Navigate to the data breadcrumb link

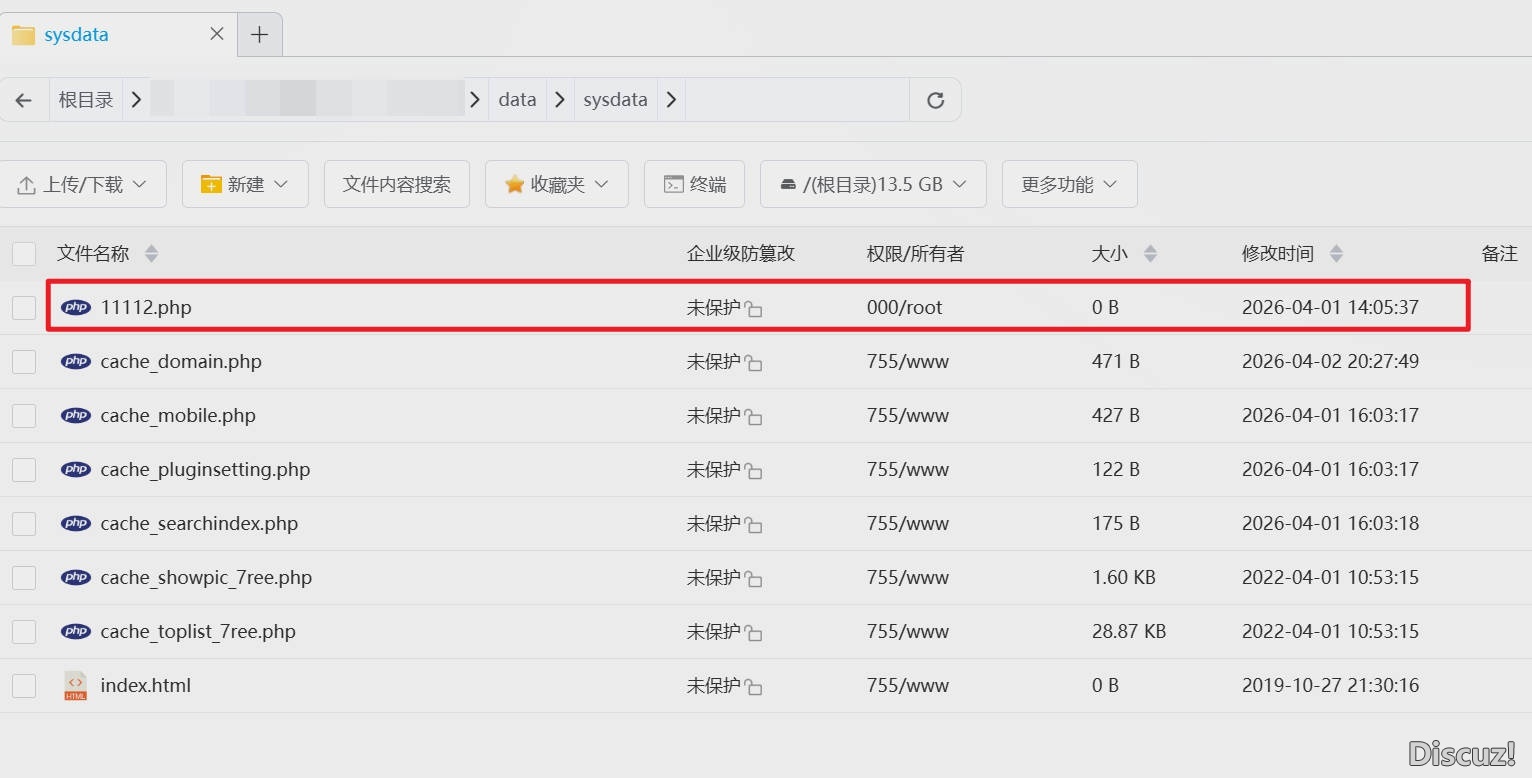pyautogui.click(x=517, y=99)
